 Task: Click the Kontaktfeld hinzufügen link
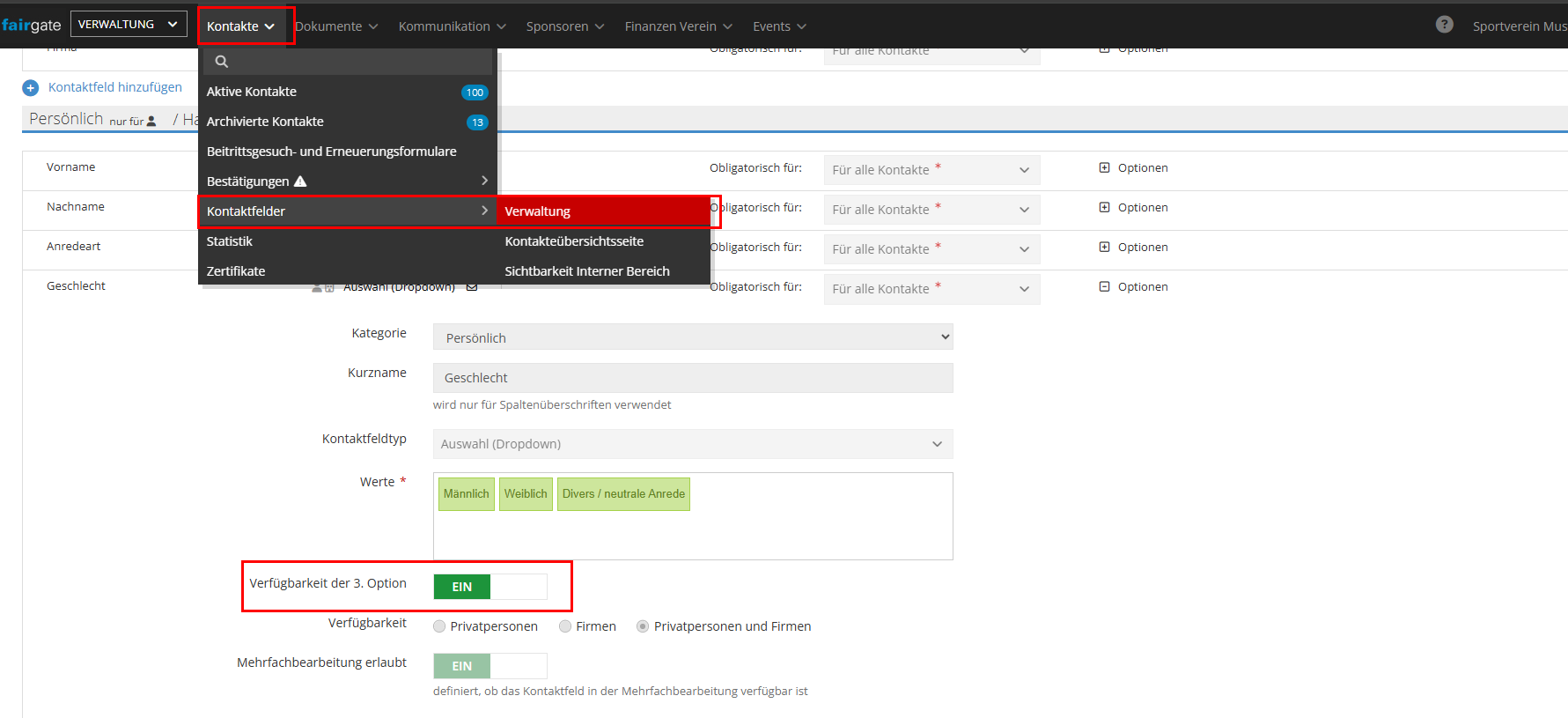[x=115, y=87]
